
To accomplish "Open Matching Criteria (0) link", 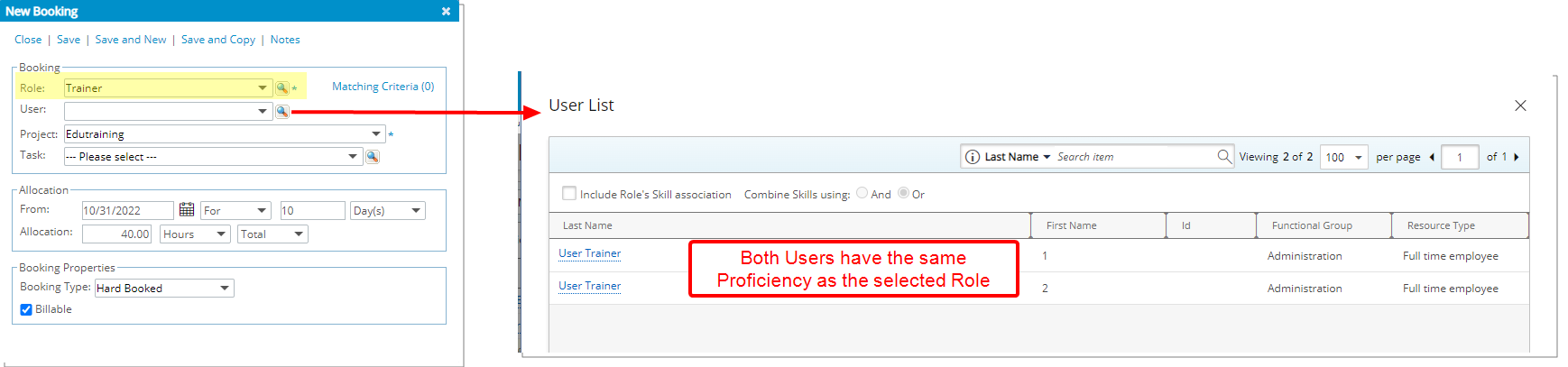I will click(383, 87).
